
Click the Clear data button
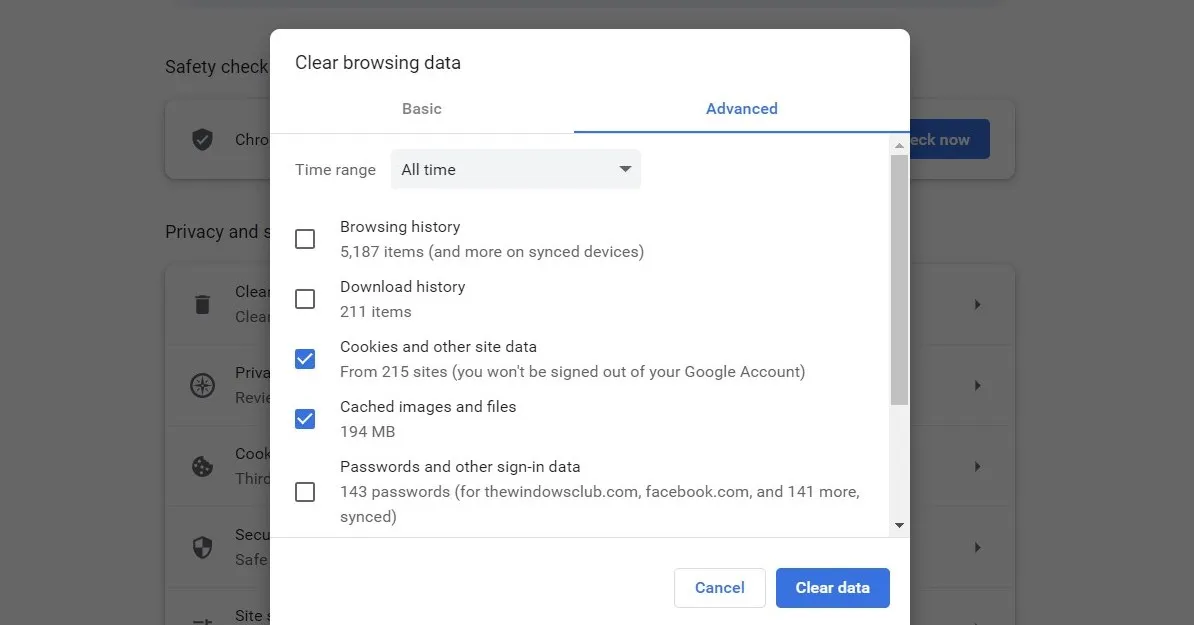(x=832, y=587)
